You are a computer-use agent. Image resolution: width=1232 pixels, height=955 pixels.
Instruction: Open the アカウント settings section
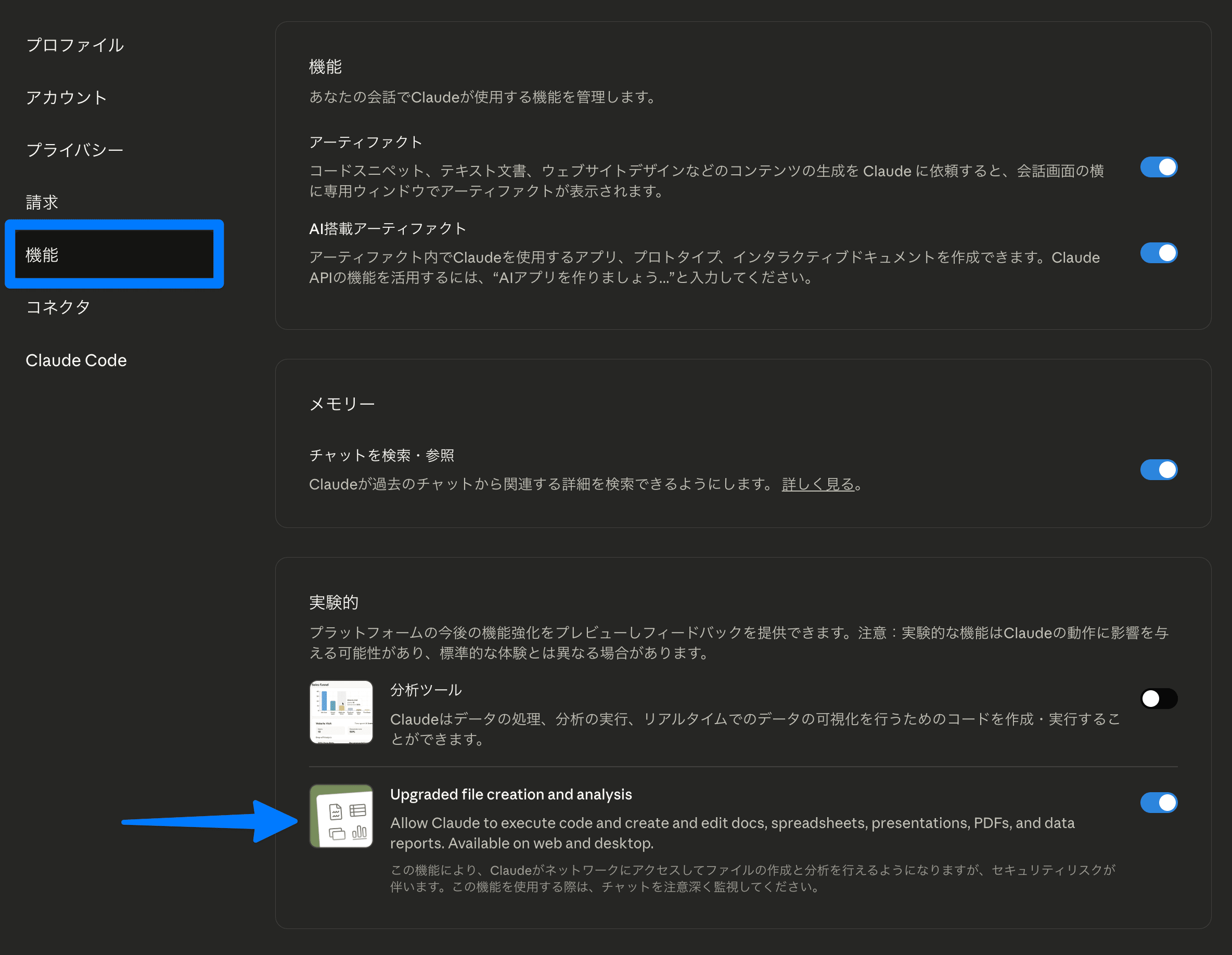click(67, 98)
